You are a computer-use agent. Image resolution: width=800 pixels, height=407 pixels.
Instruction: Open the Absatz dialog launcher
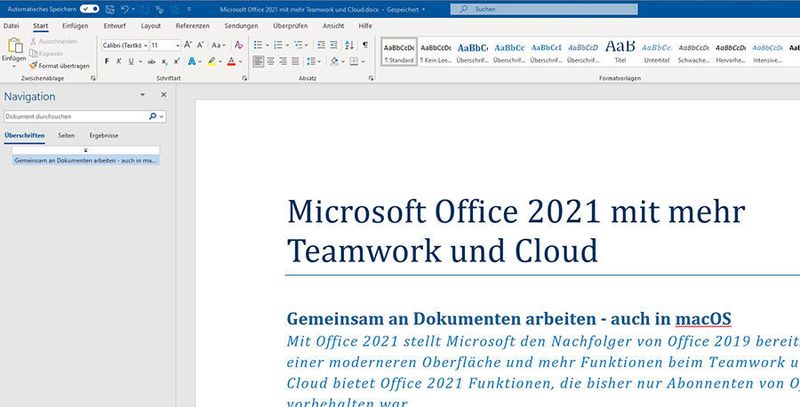pos(371,79)
